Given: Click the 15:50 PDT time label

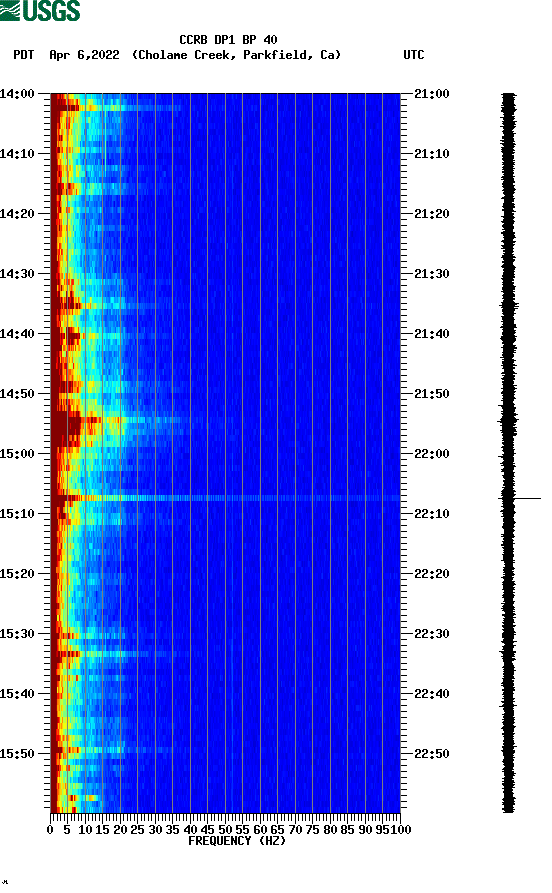Looking at the screenshot, I should pos(17,753).
